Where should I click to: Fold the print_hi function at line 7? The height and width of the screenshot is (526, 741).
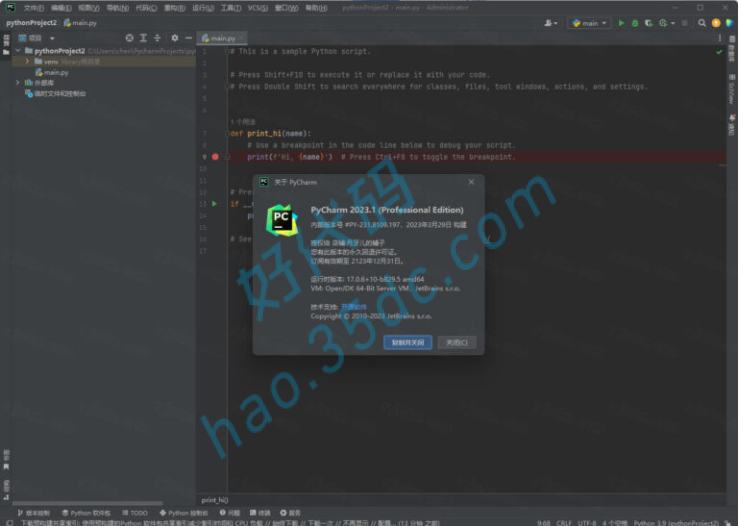[227, 134]
